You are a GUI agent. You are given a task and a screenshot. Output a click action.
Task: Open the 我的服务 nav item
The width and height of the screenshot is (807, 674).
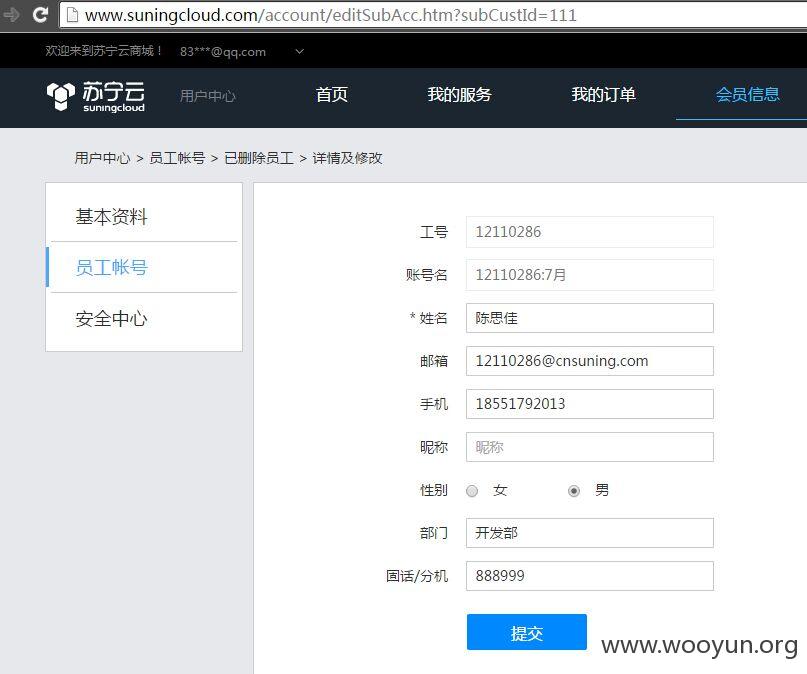click(459, 95)
